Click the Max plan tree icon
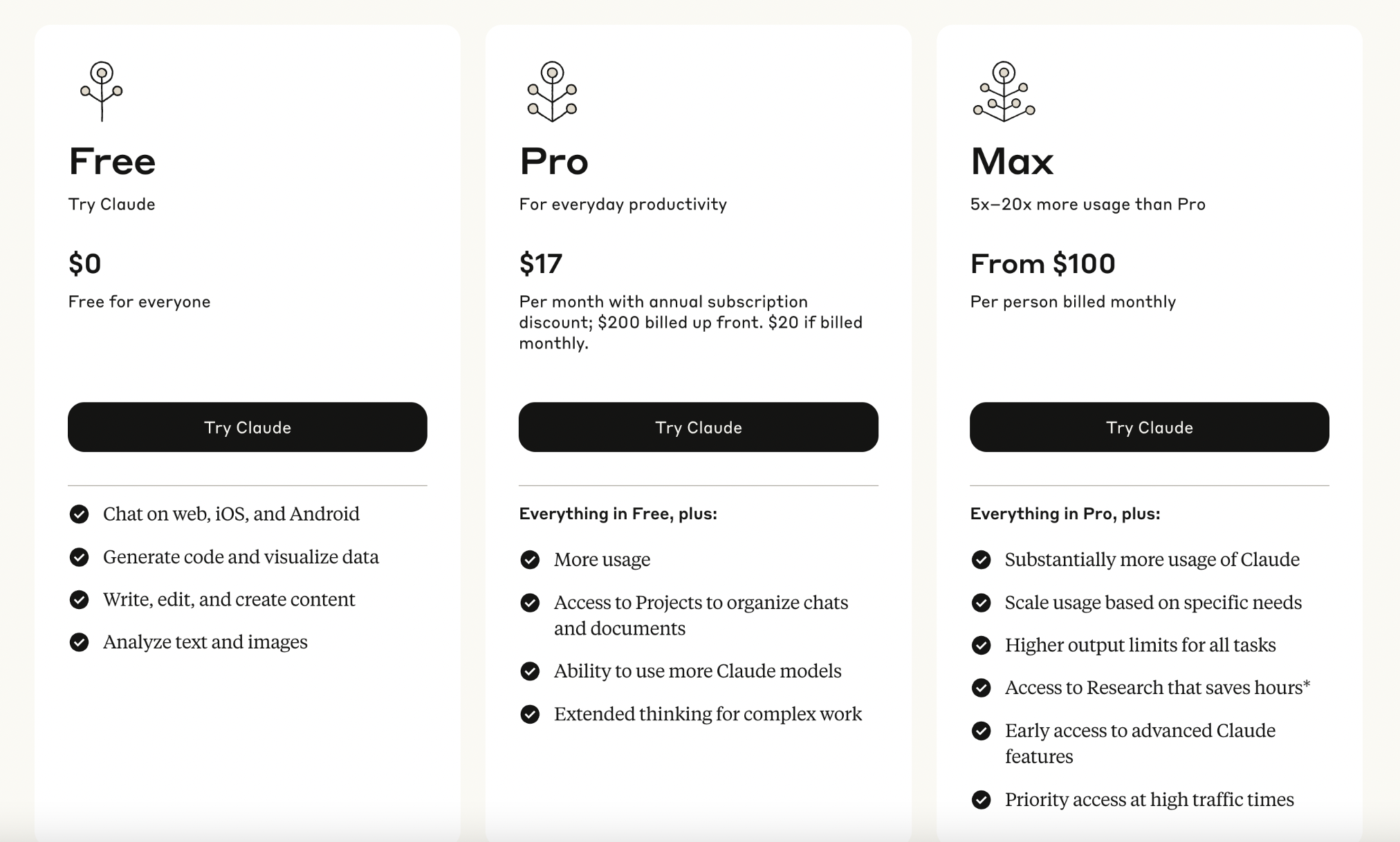This screenshot has width=1400, height=842. 1004,91
